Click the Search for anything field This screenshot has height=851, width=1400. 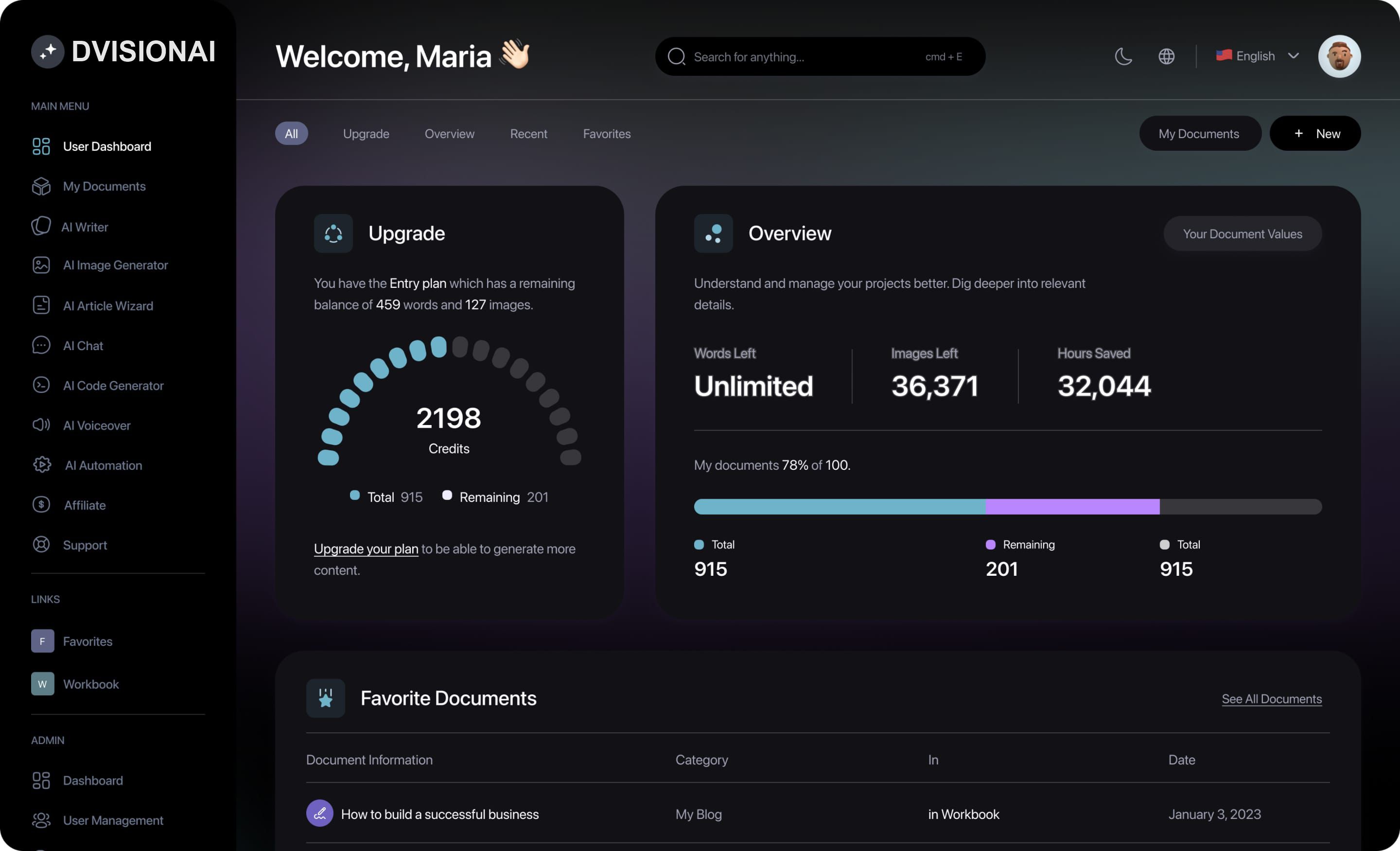tap(821, 56)
